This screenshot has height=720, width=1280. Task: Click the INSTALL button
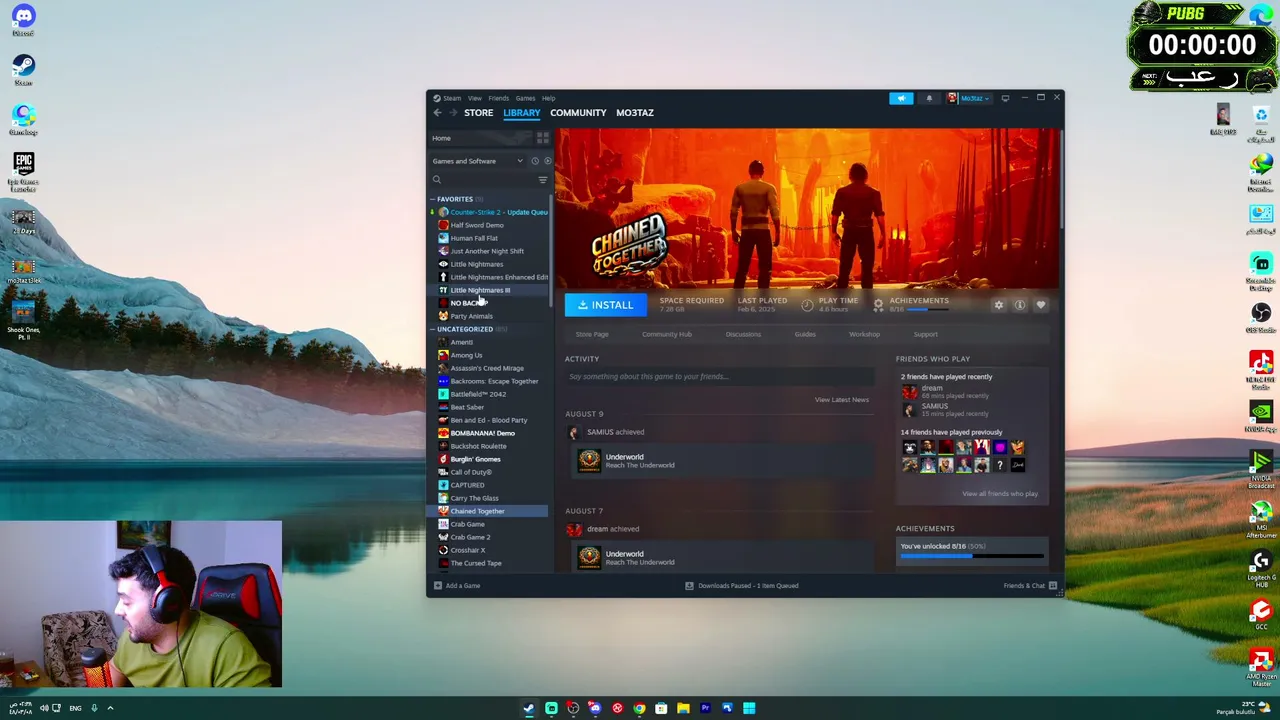point(606,305)
